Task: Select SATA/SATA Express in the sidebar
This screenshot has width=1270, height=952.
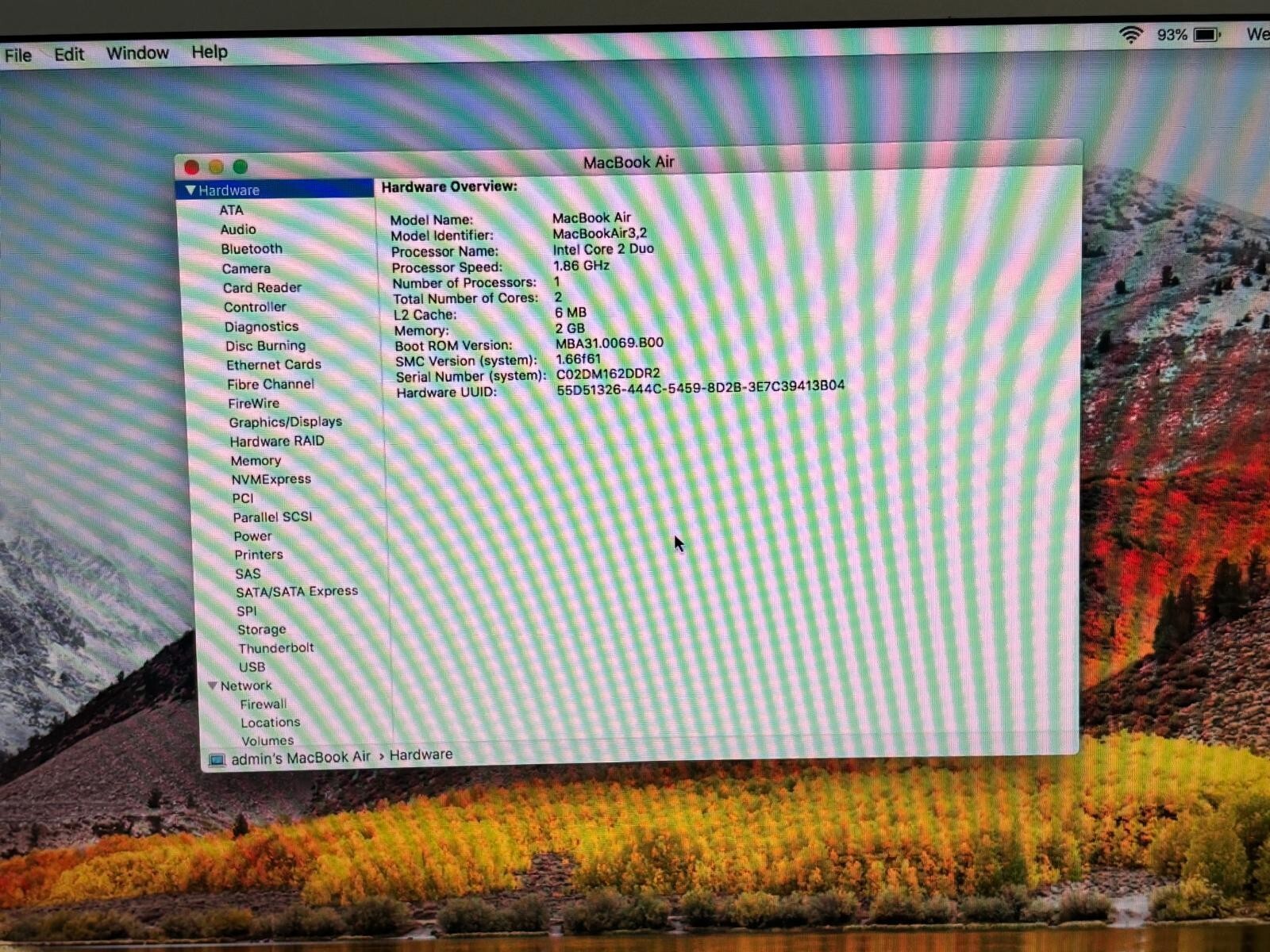Action: (297, 592)
